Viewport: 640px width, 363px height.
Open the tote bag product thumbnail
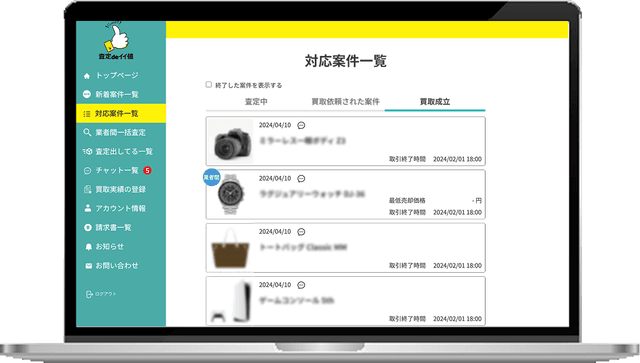(230, 248)
